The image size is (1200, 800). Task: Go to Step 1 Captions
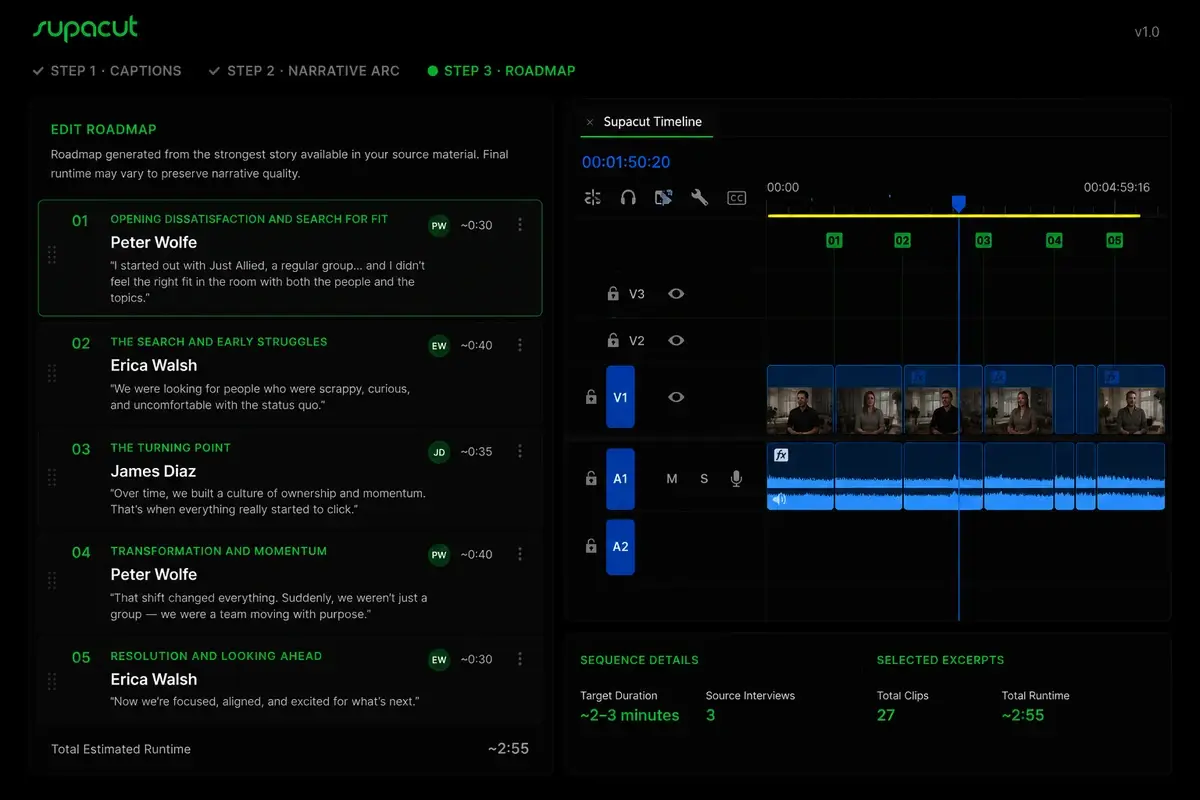(107, 71)
